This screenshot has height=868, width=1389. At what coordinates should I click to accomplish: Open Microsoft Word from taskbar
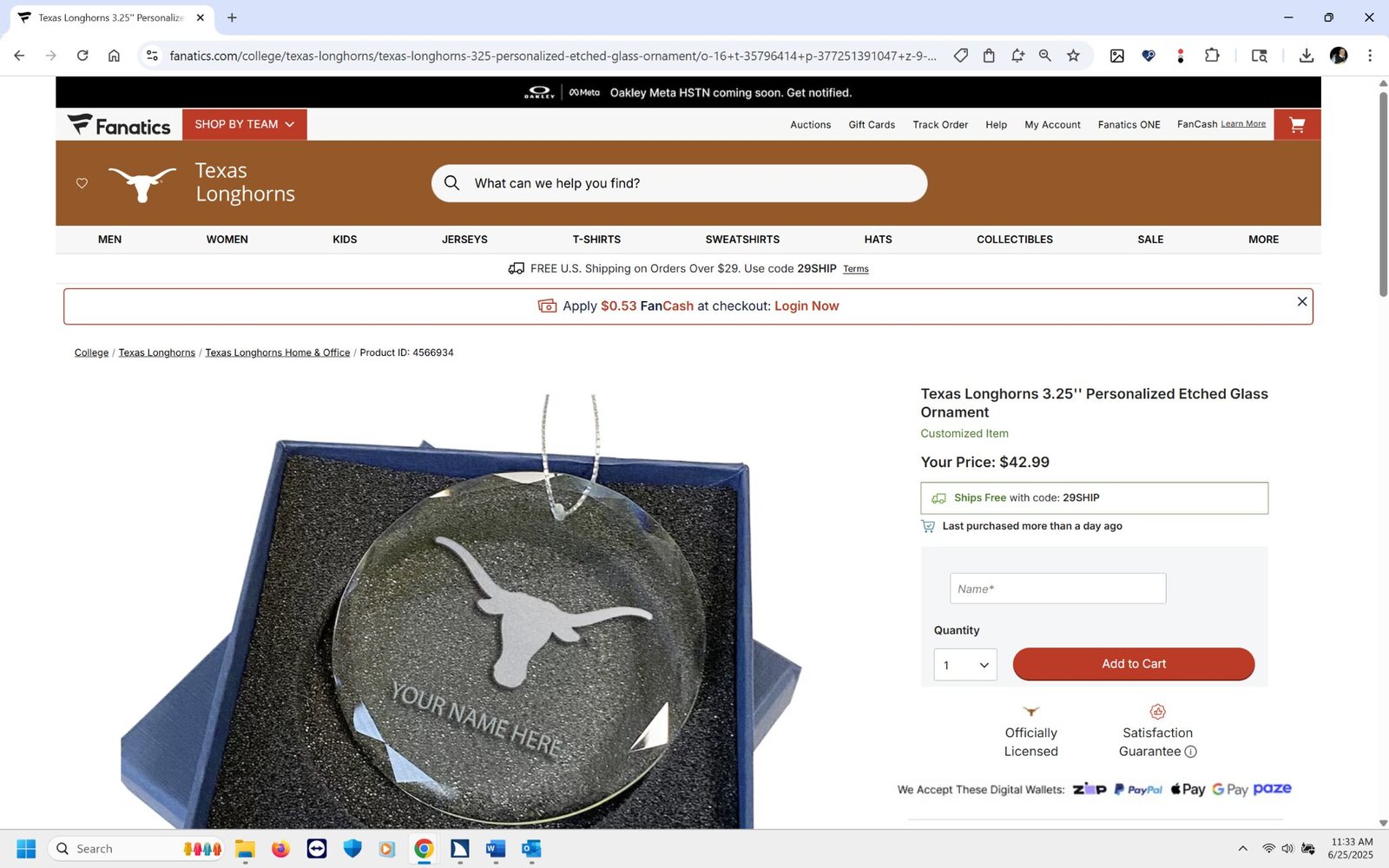pos(496,849)
